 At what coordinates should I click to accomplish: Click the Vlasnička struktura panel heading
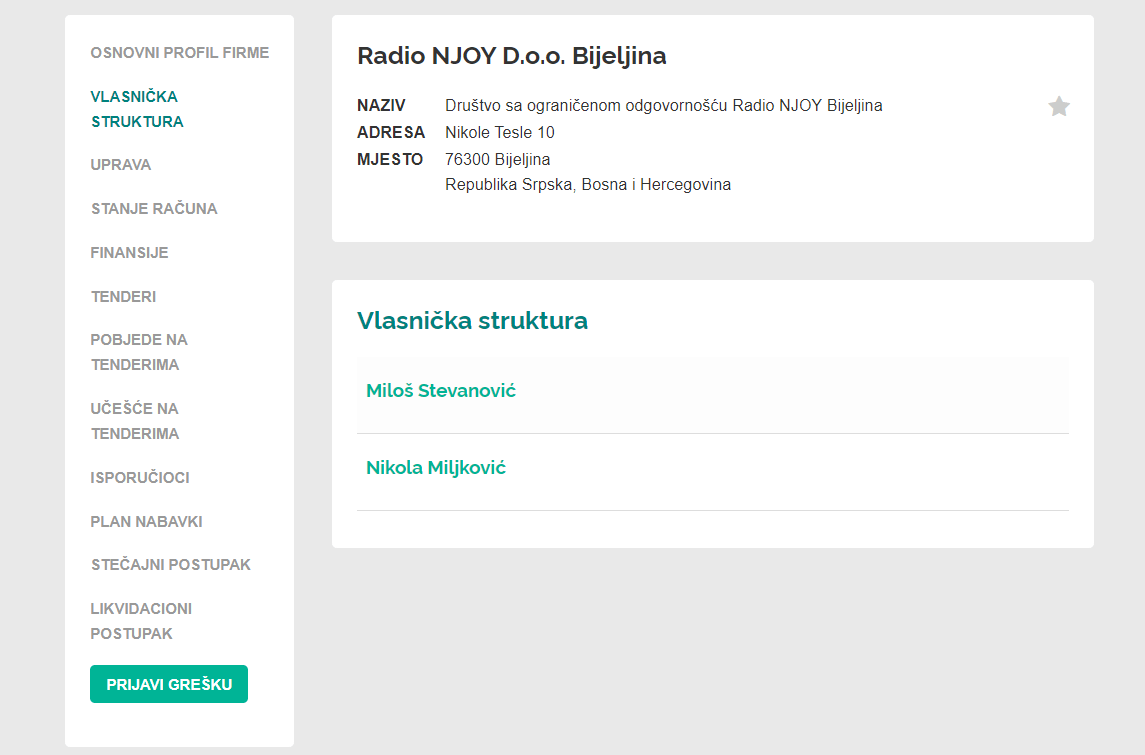point(472,321)
